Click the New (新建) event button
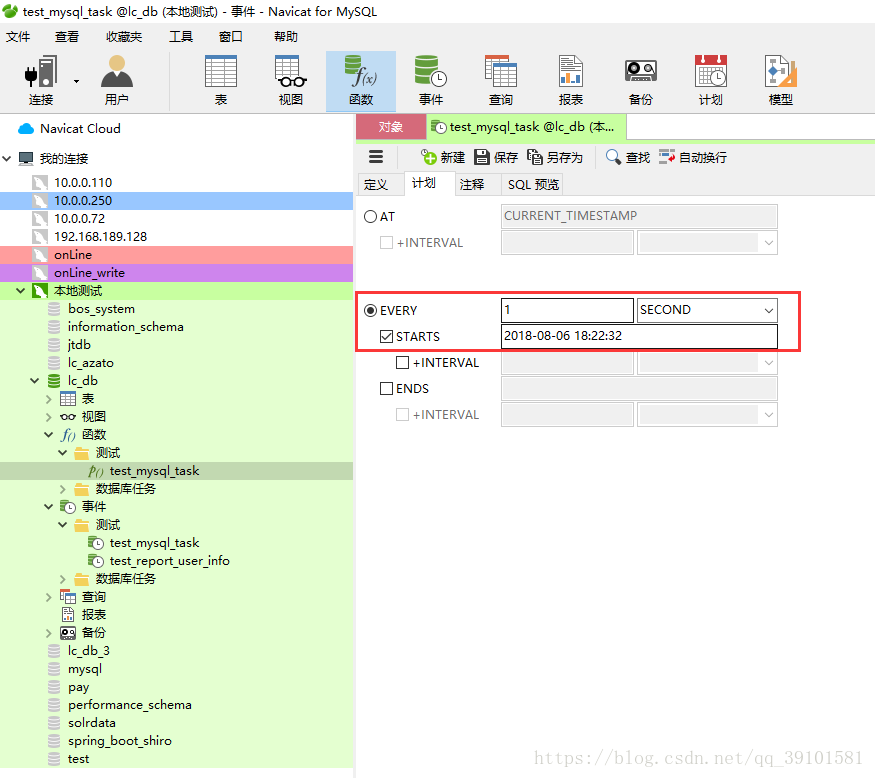The image size is (875, 778). [443, 157]
